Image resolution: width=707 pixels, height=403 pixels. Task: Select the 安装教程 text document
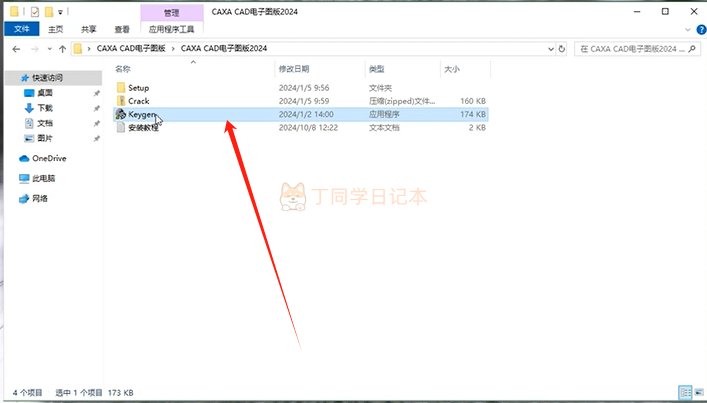click(143, 128)
